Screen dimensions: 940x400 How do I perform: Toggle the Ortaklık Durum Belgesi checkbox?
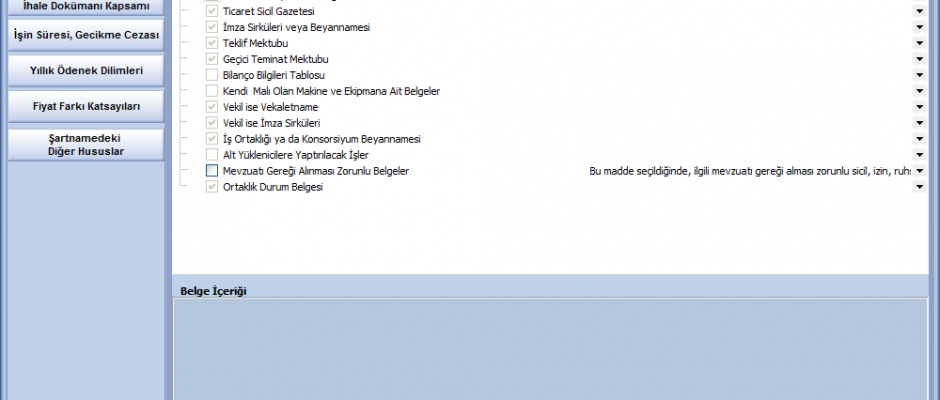pyautogui.click(x=212, y=187)
